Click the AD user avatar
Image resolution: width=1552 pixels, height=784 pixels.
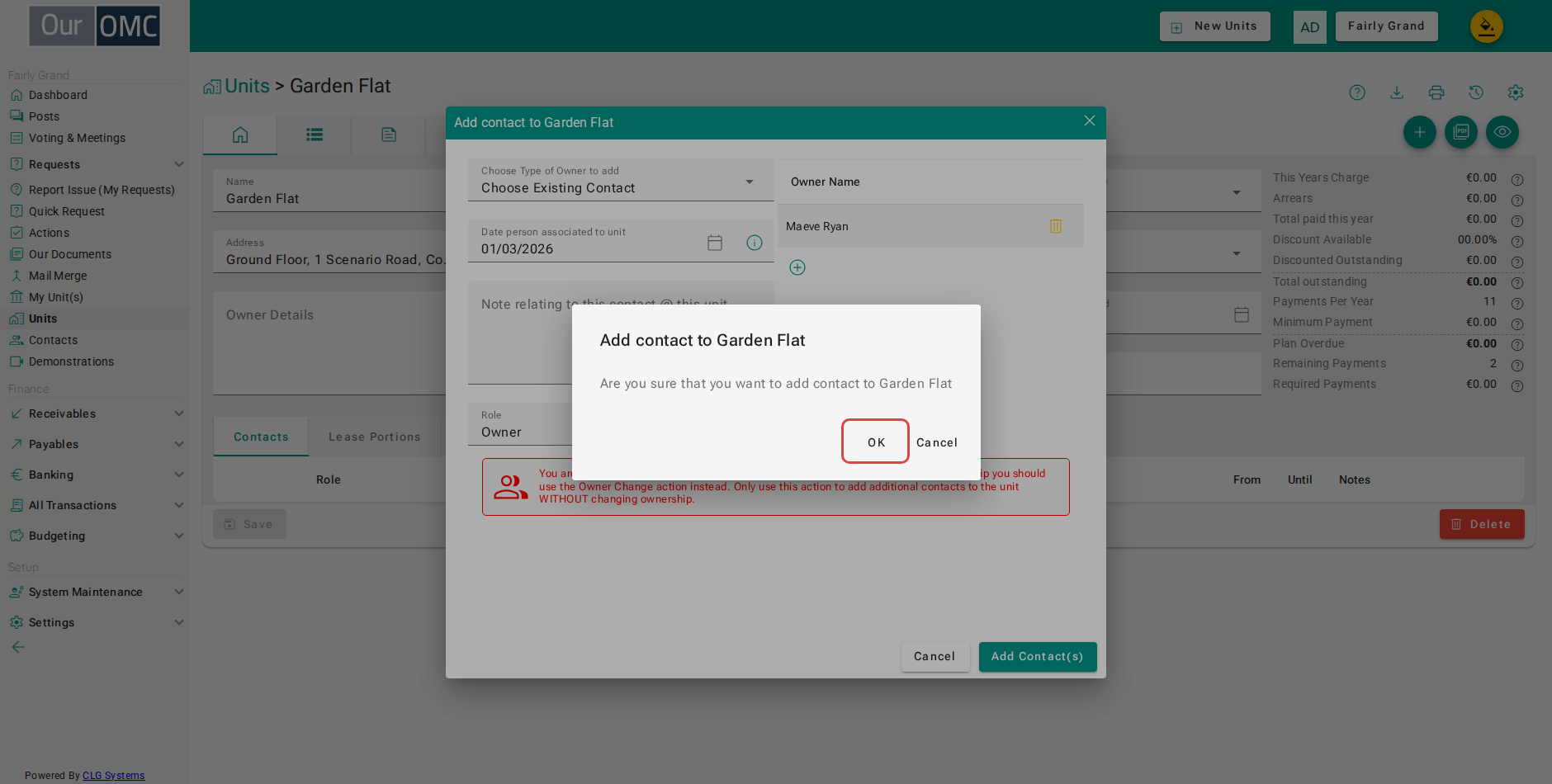point(1309,27)
